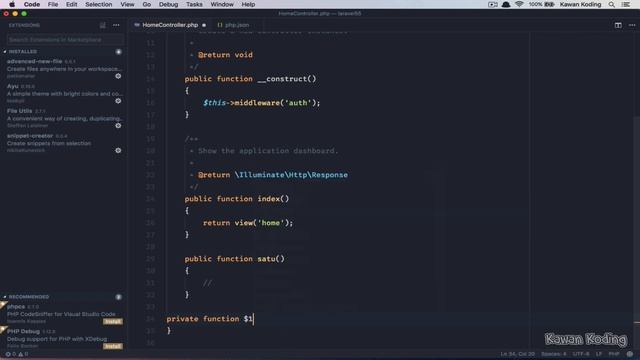This screenshot has width=640, height=360.
Task: Click the \Illuminate\Http\Response text
Action: (291, 175)
